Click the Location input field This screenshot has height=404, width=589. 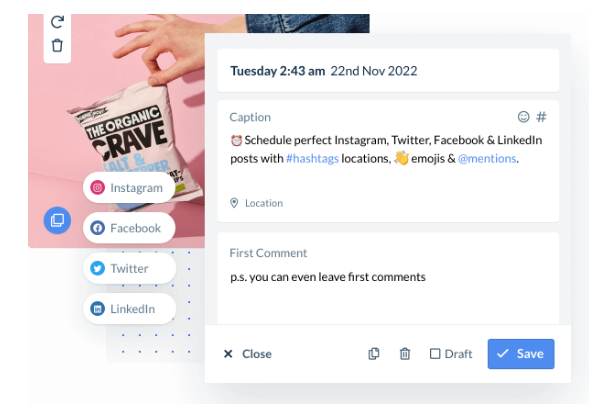click(264, 203)
